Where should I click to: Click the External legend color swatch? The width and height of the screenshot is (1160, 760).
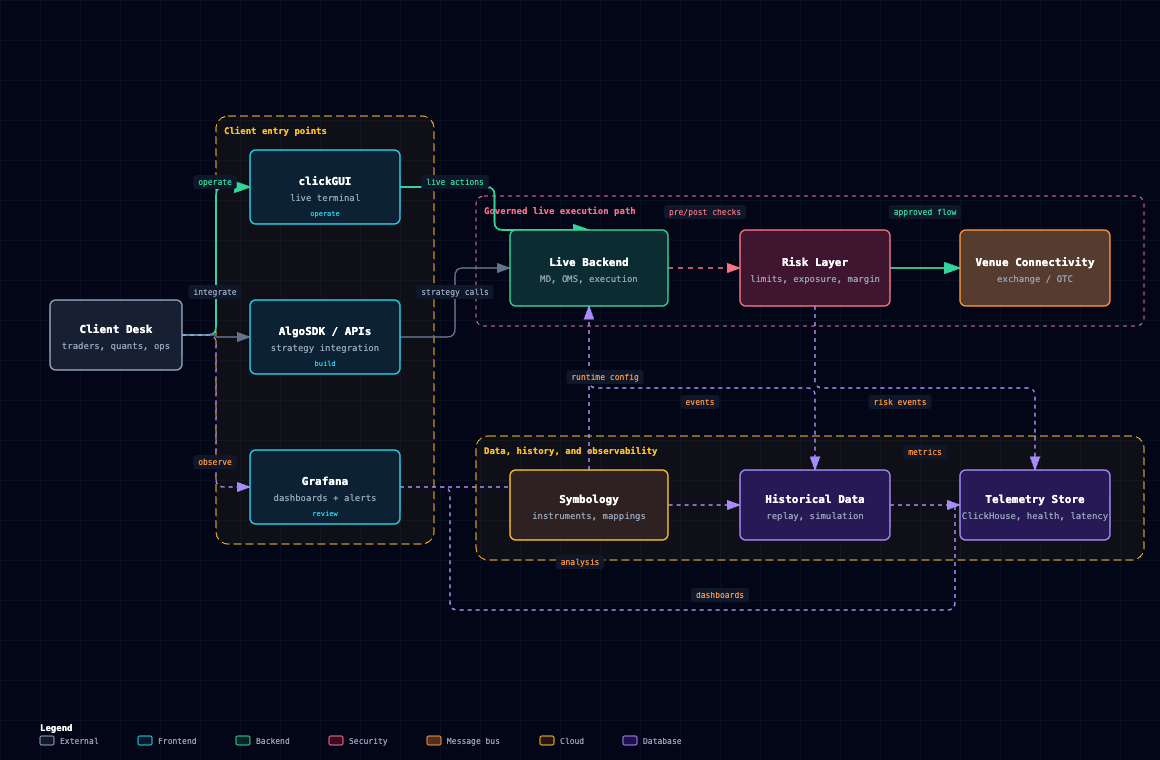click(x=47, y=741)
